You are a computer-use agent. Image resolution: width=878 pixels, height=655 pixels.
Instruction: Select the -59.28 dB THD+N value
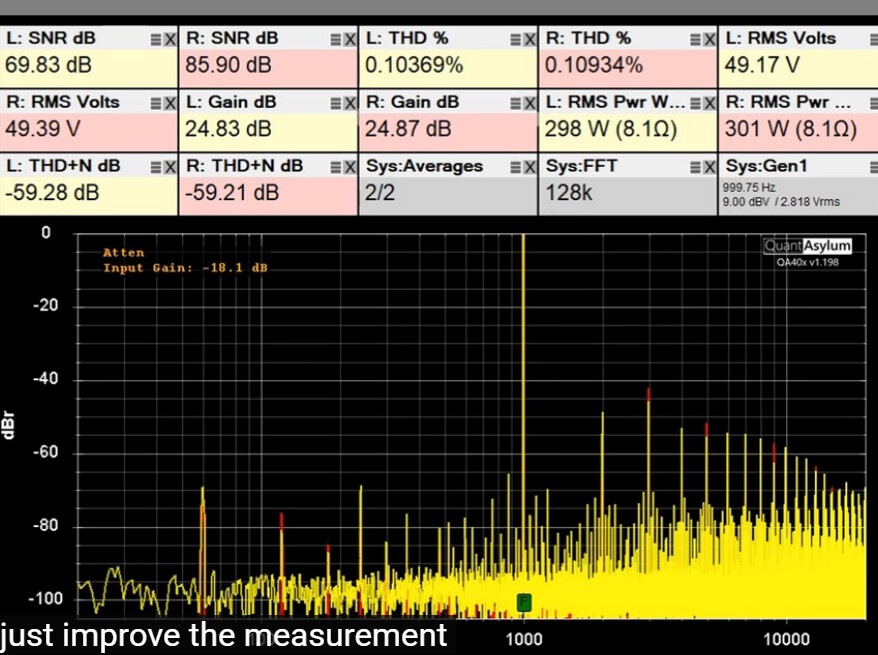pos(52,193)
